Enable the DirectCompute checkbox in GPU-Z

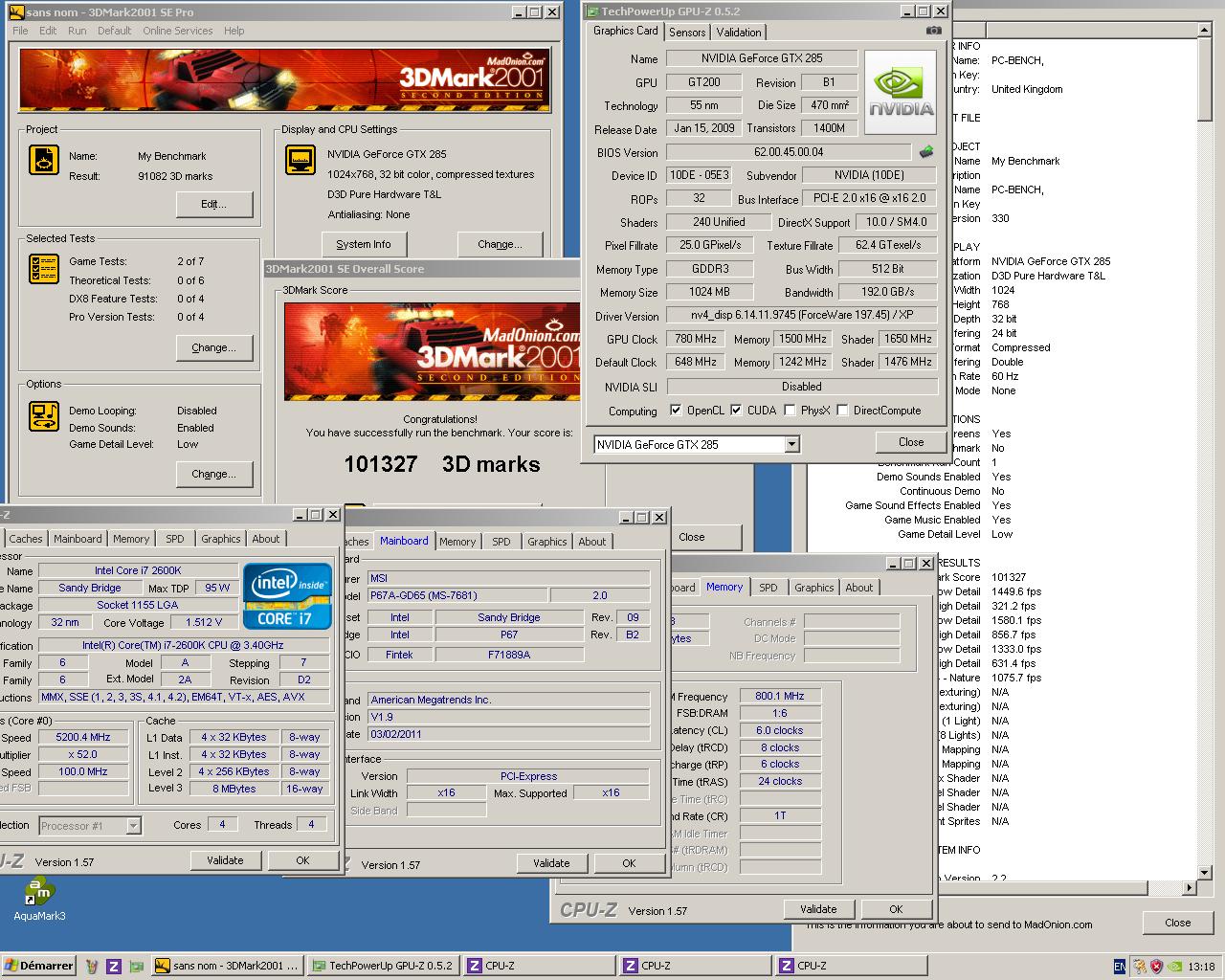(x=842, y=410)
